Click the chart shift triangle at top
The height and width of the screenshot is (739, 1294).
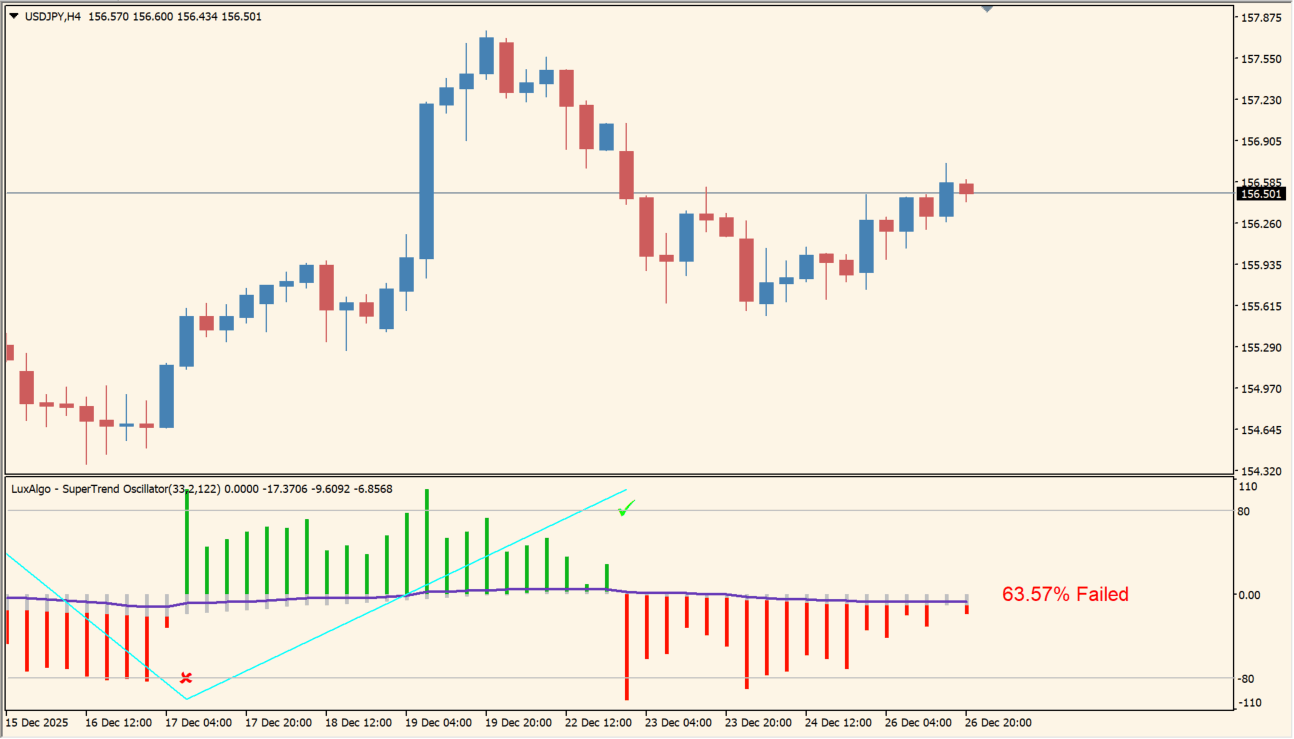(x=987, y=9)
